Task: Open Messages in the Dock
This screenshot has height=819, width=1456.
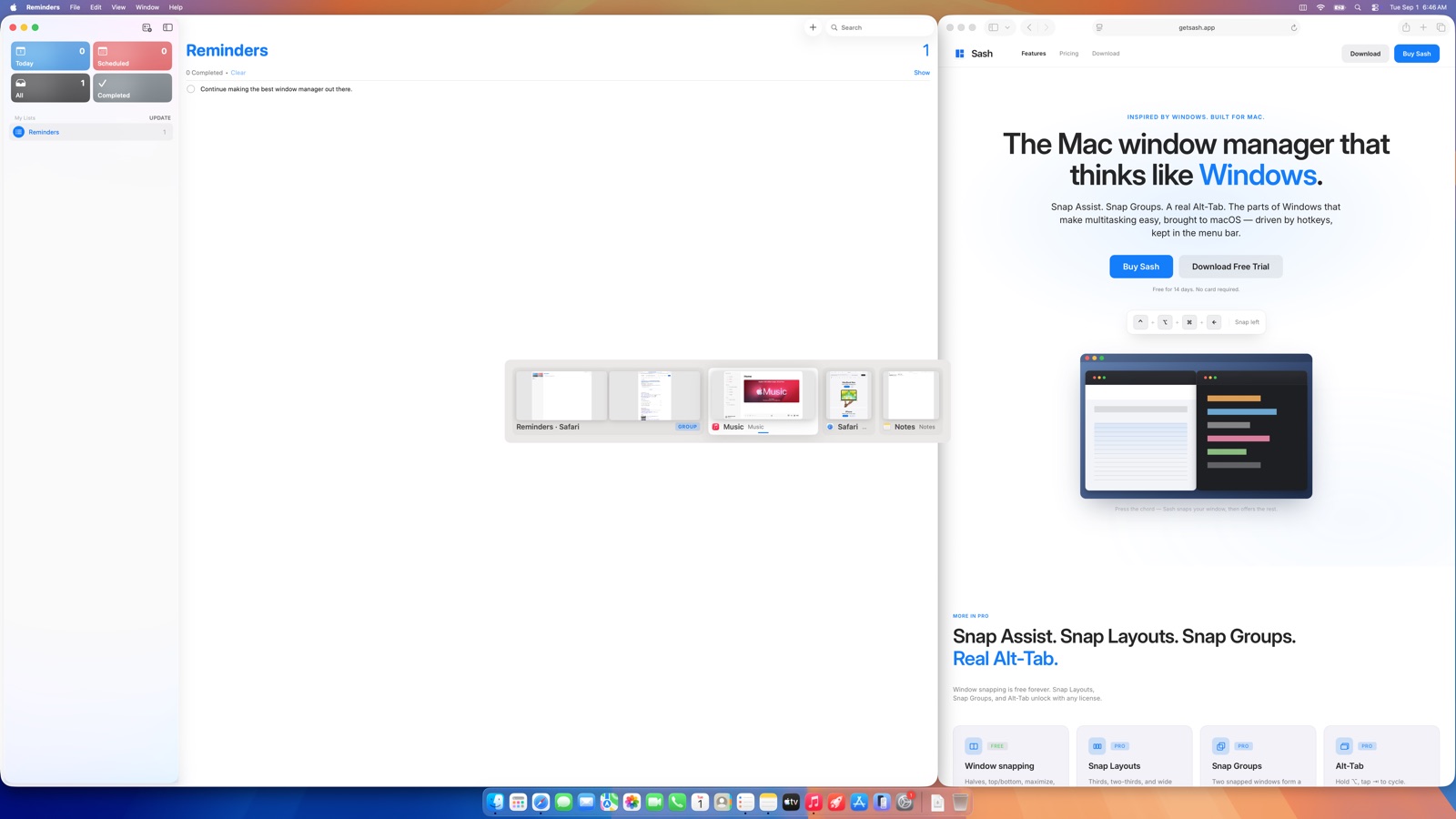Action: coord(563,802)
